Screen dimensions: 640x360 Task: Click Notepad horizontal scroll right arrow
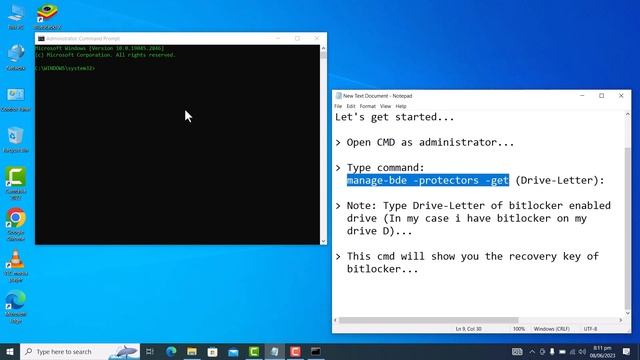click(621, 320)
